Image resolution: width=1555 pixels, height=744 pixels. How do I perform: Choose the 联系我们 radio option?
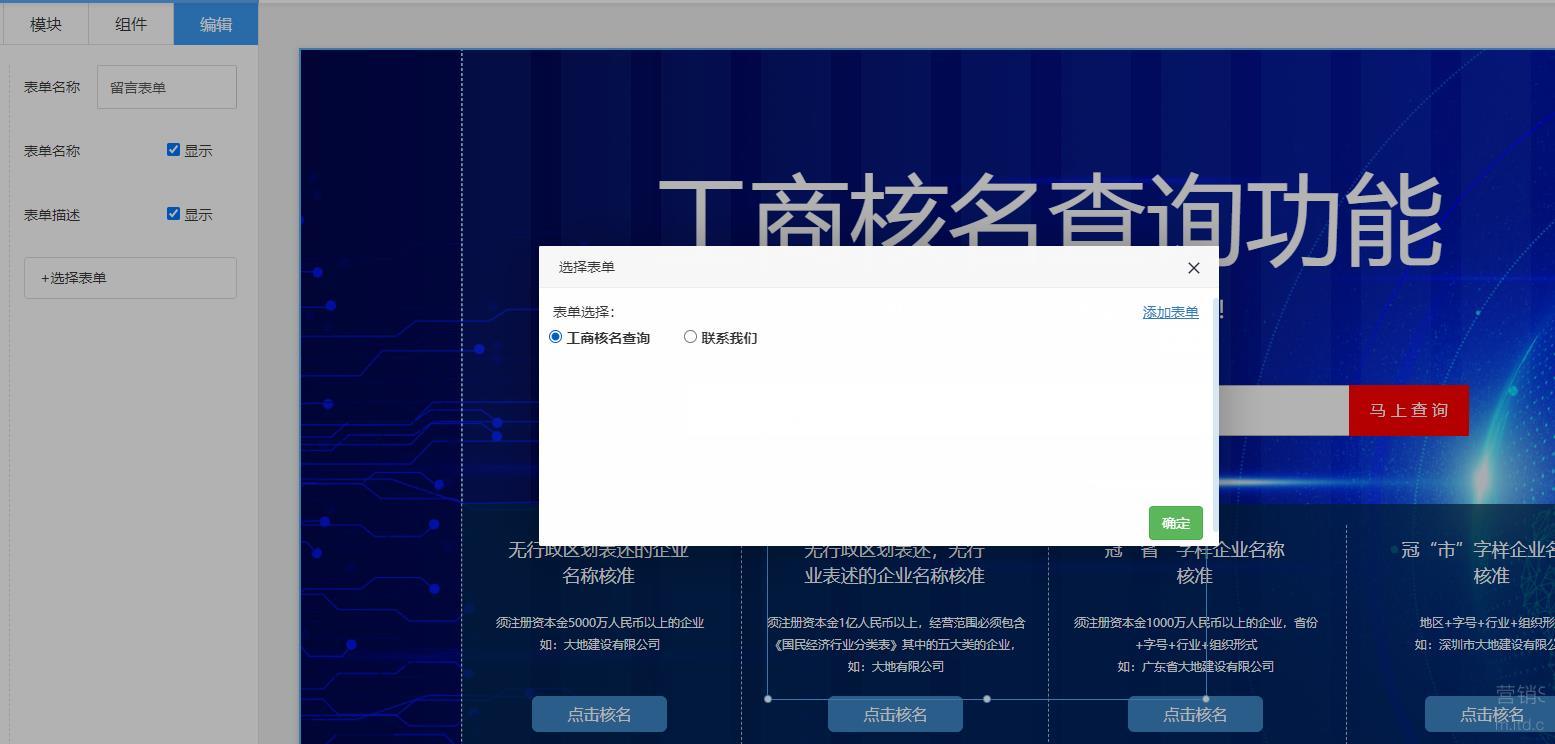pos(690,337)
